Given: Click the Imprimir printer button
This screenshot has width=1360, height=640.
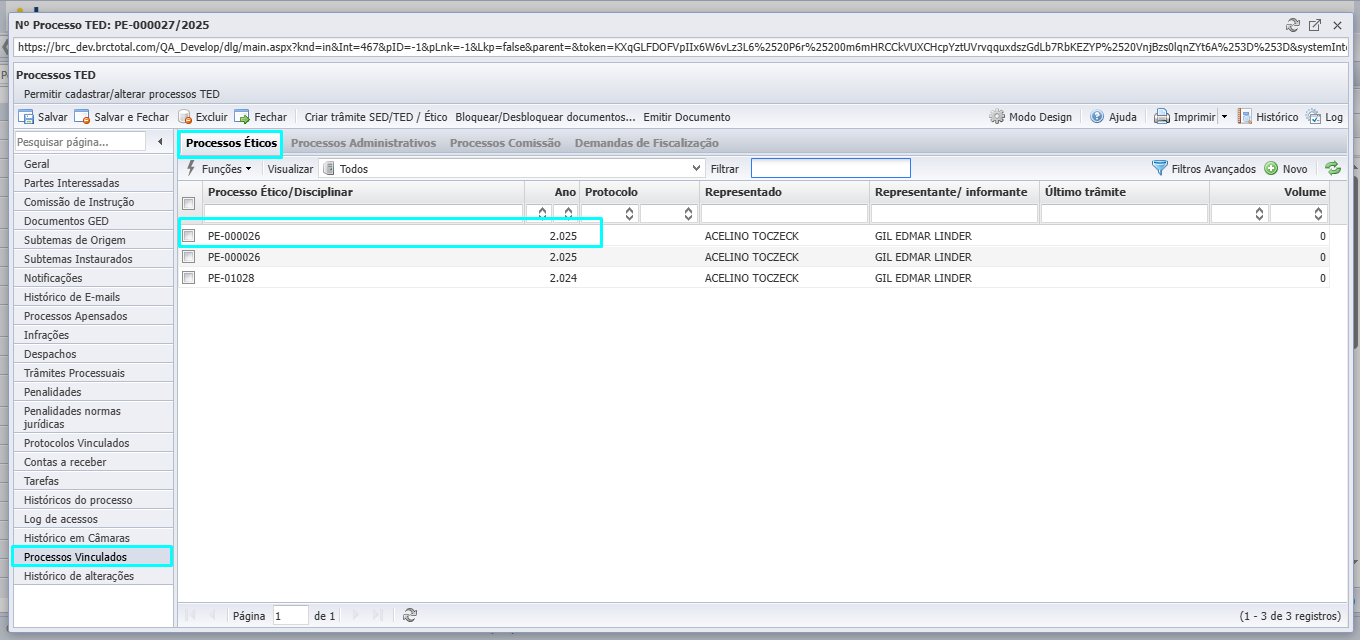Looking at the screenshot, I should pos(1185,117).
